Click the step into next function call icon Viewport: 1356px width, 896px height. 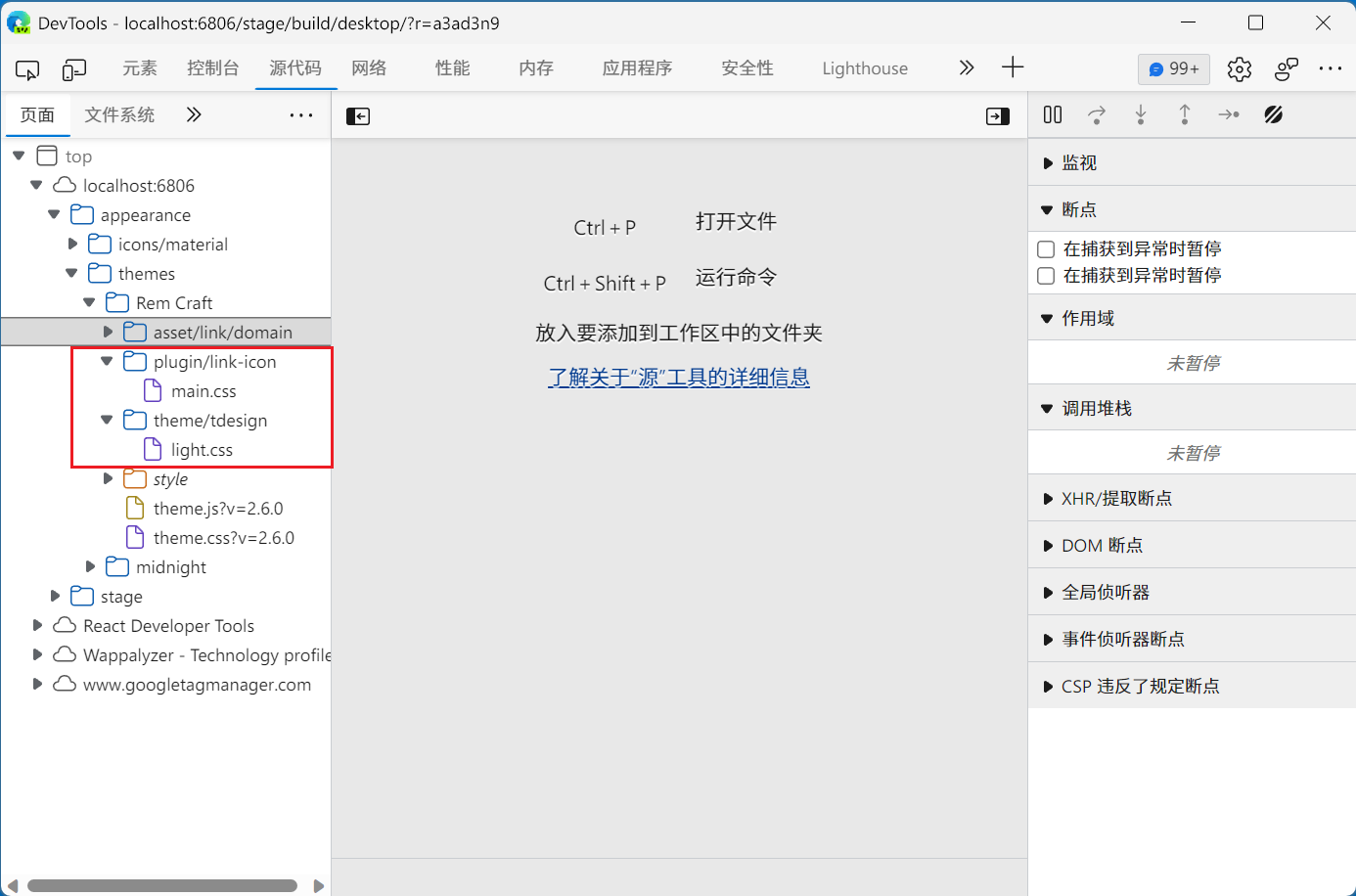point(1141,114)
